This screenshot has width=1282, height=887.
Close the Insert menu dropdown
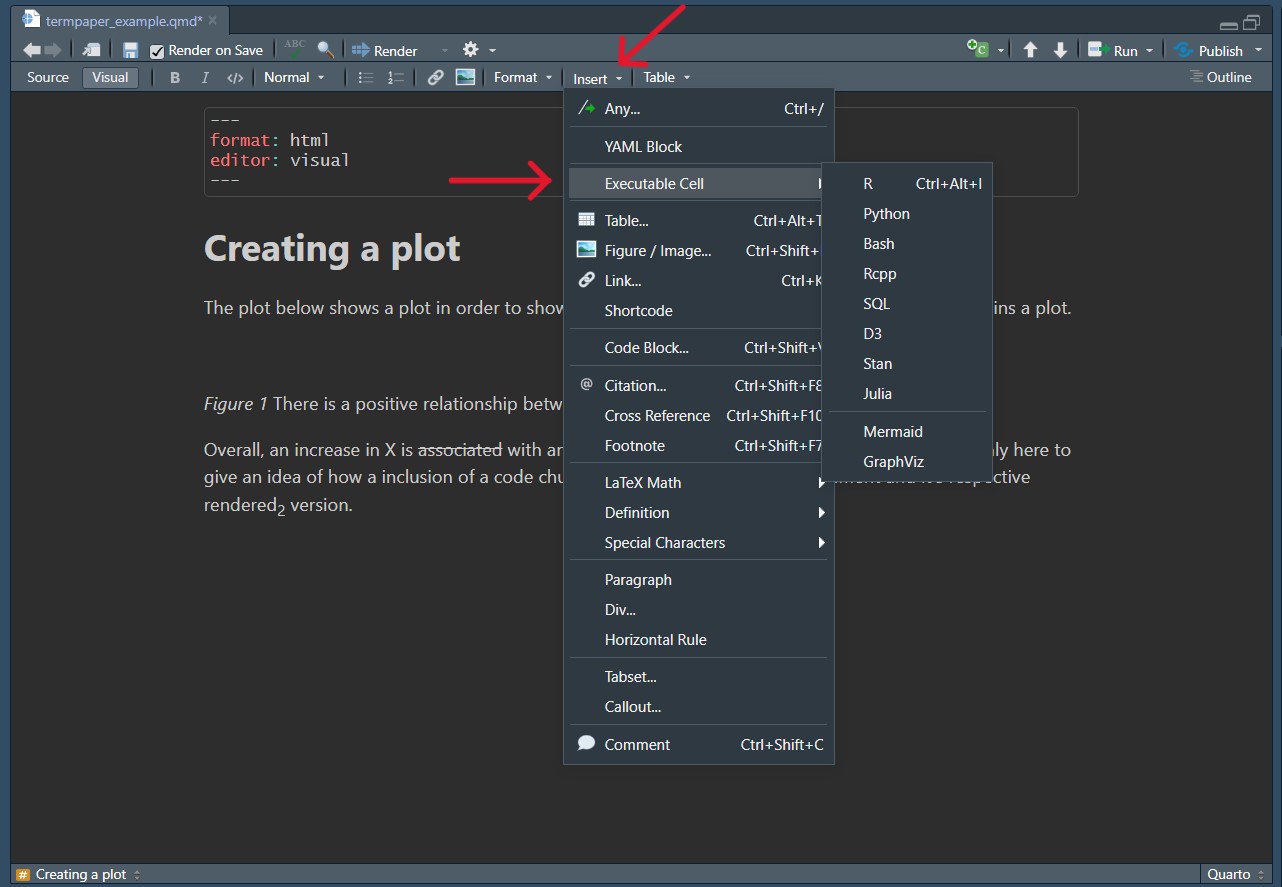(x=597, y=78)
